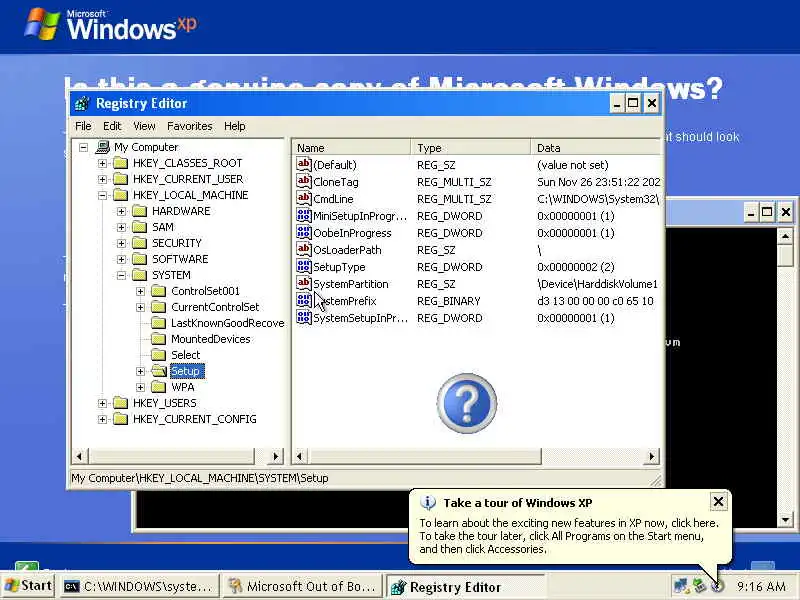800x600 pixels.
Task: Click the Start button
Action: 29,586
